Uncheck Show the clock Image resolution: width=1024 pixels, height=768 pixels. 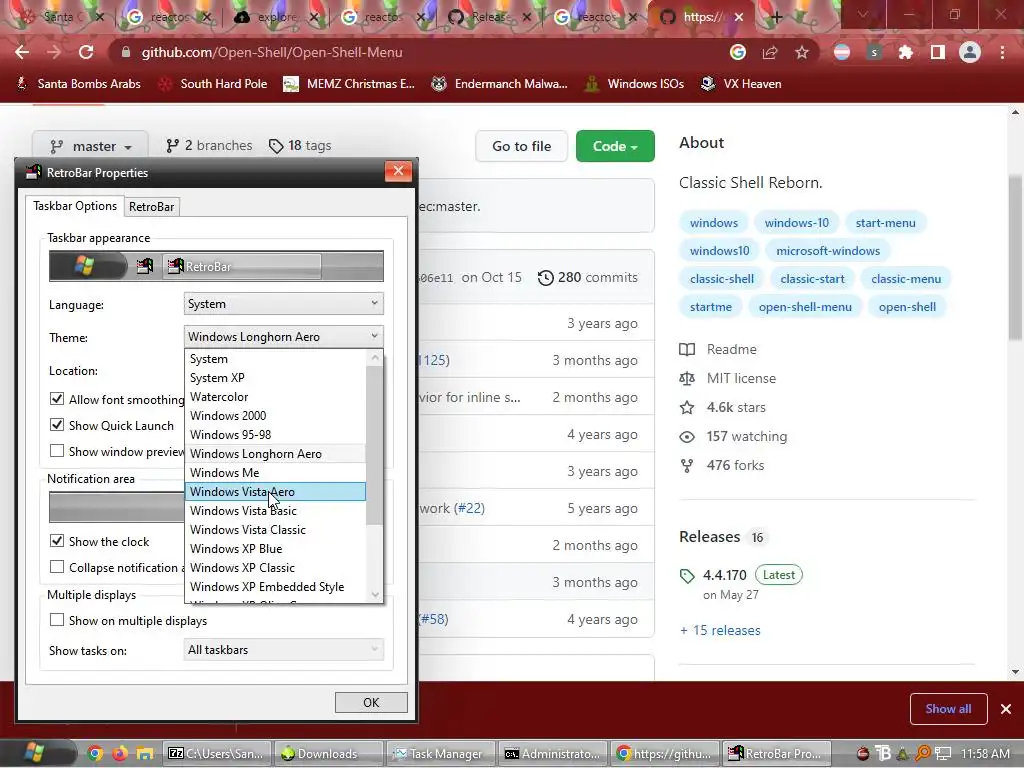point(57,541)
